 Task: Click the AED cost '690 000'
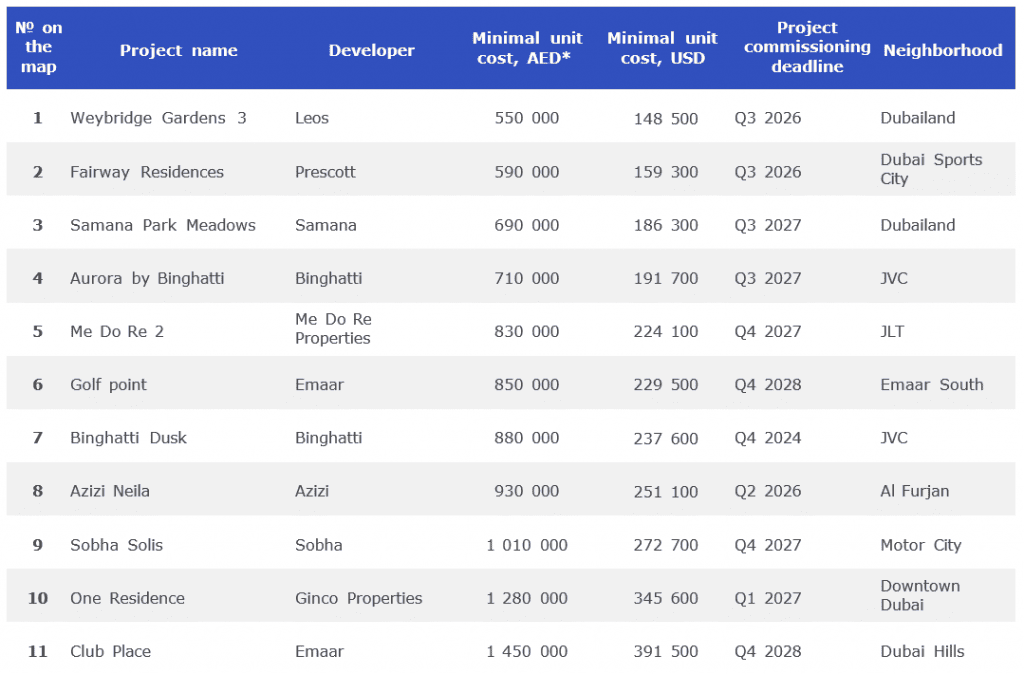[x=526, y=225]
